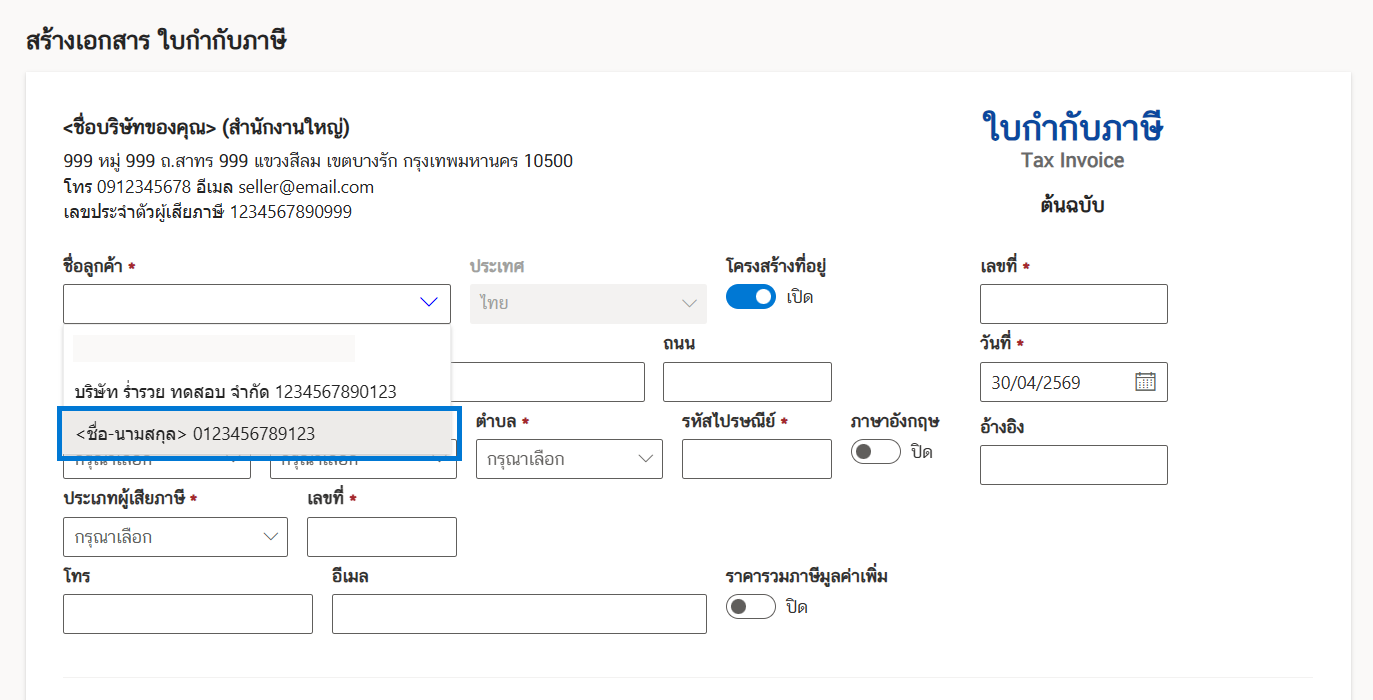Open the ประเภทผู้เสียภาษี dropdown
Viewport: 1373px width, 700px height.
click(x=175, y=537)
